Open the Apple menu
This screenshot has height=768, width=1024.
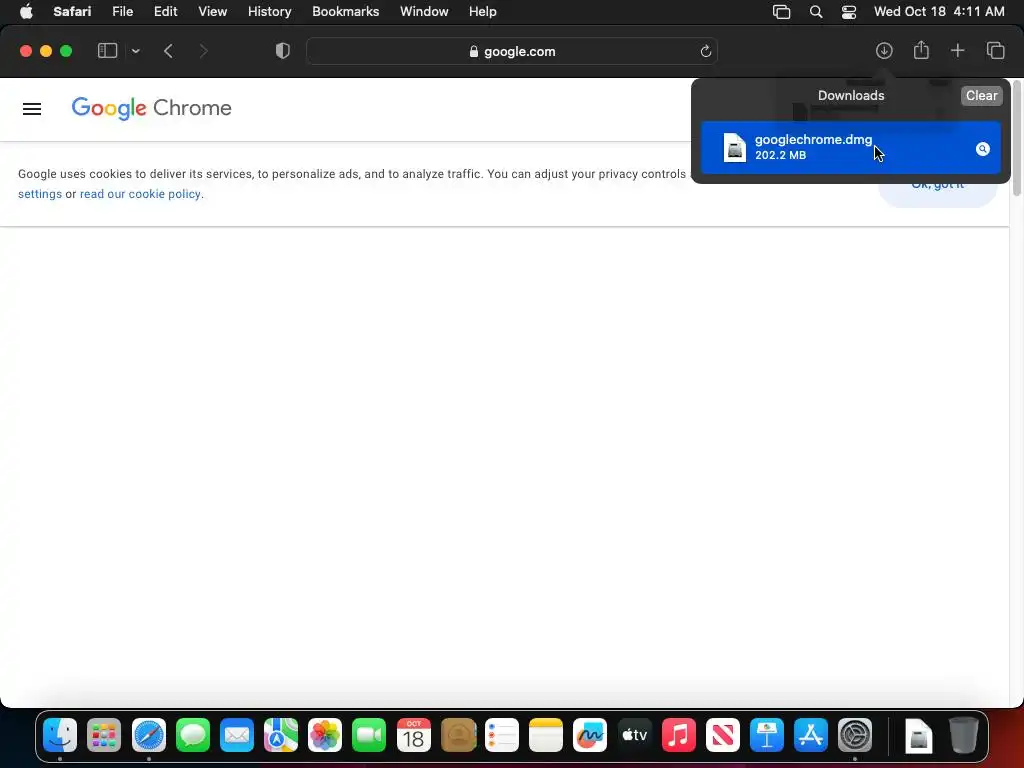coord(26,12)
